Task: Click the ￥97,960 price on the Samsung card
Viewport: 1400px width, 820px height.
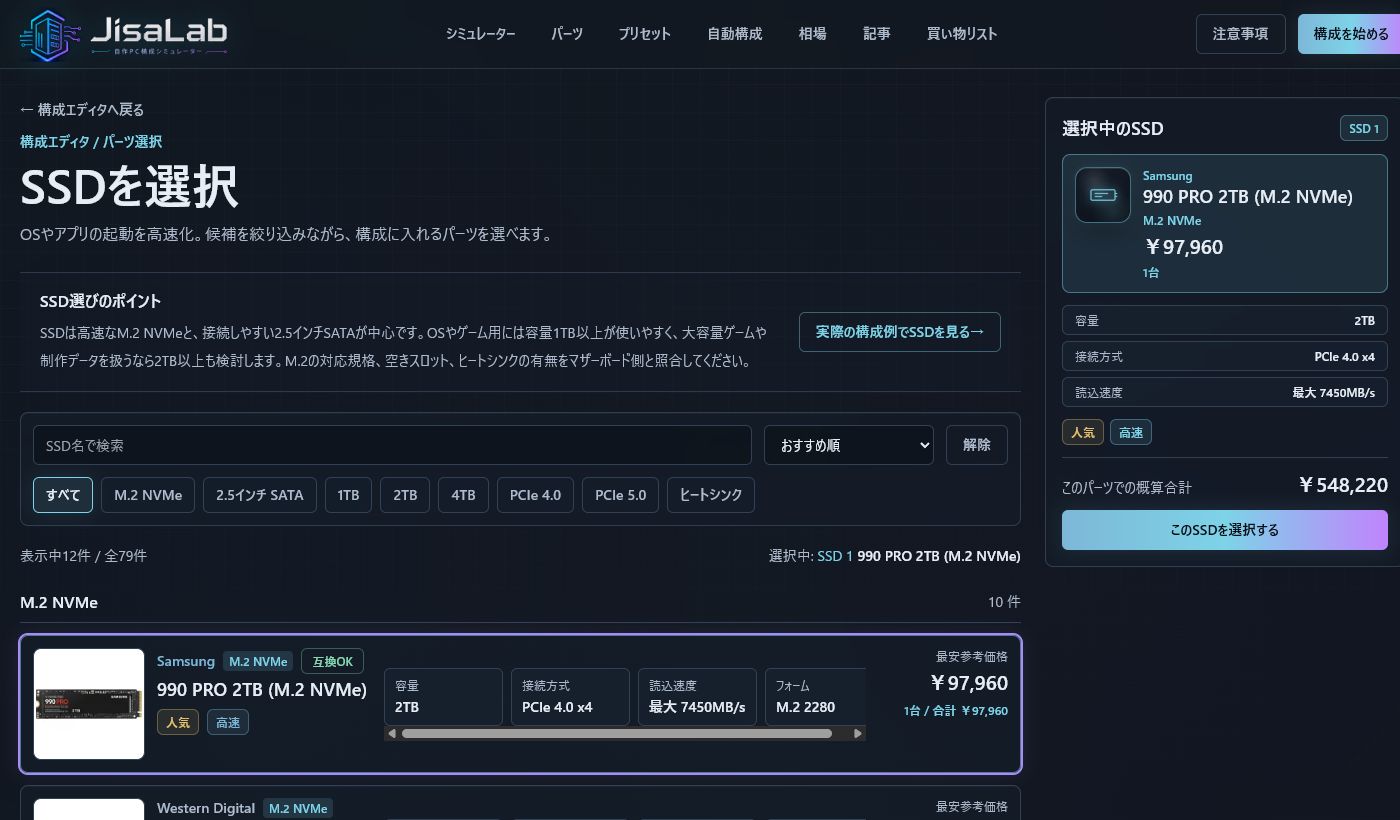Action: coord(969,683)
